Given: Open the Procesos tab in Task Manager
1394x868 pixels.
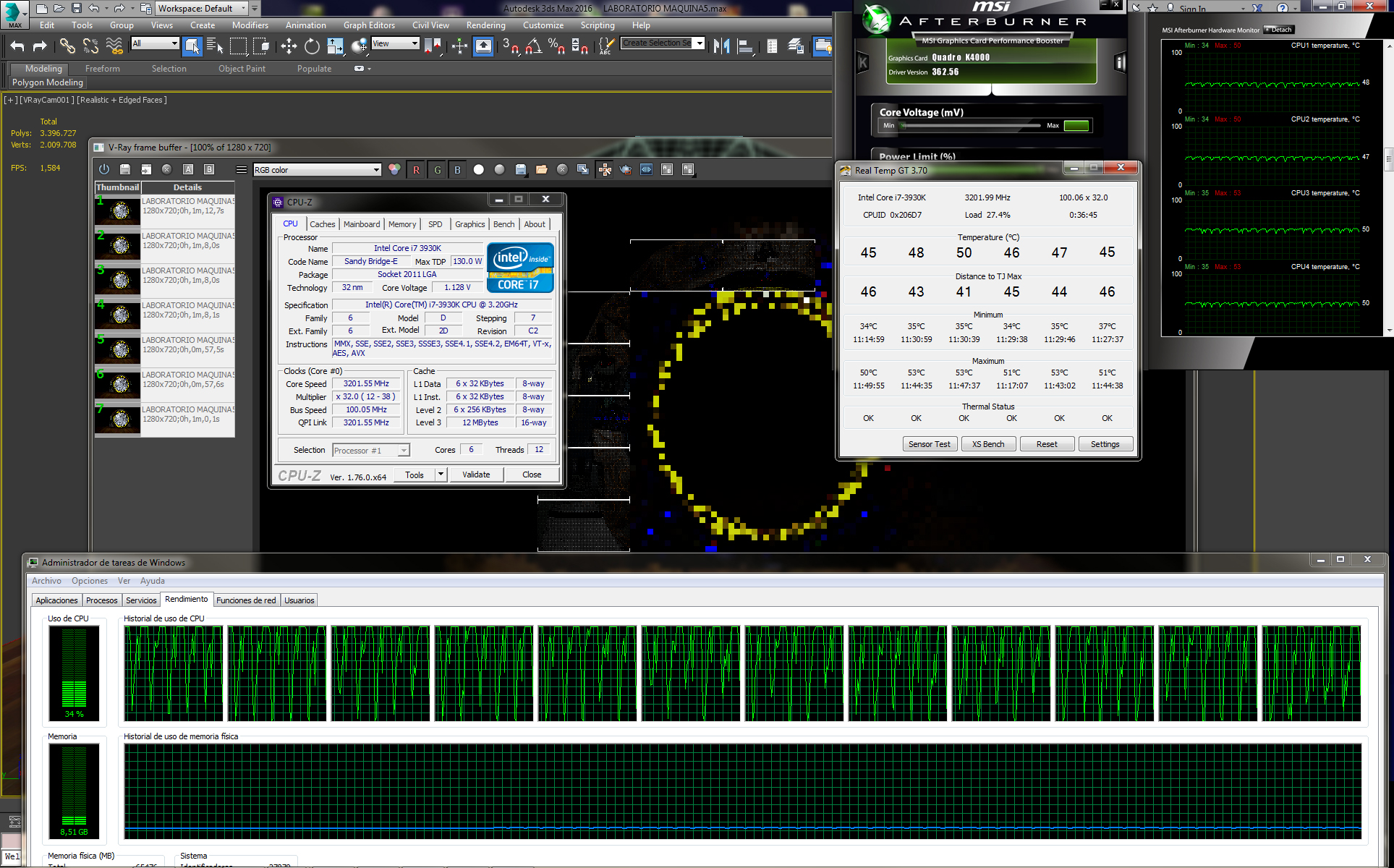Looking at the screenshot, I should 101,600.
